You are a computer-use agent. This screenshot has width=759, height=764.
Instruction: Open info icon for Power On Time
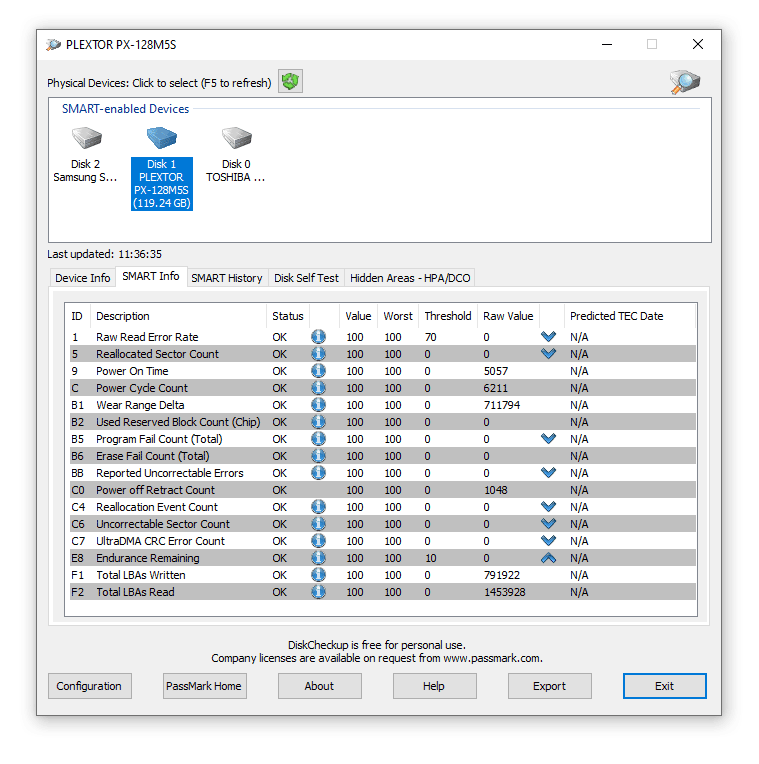[319, 371]
